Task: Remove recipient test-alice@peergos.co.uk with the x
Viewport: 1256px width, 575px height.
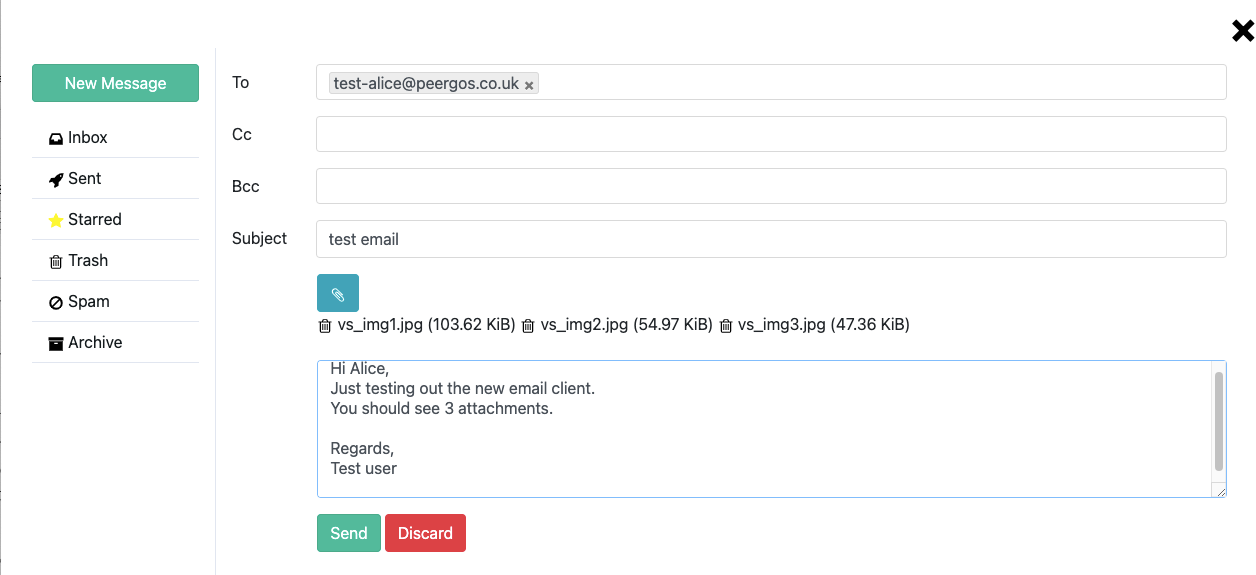Action: (529, 85)
